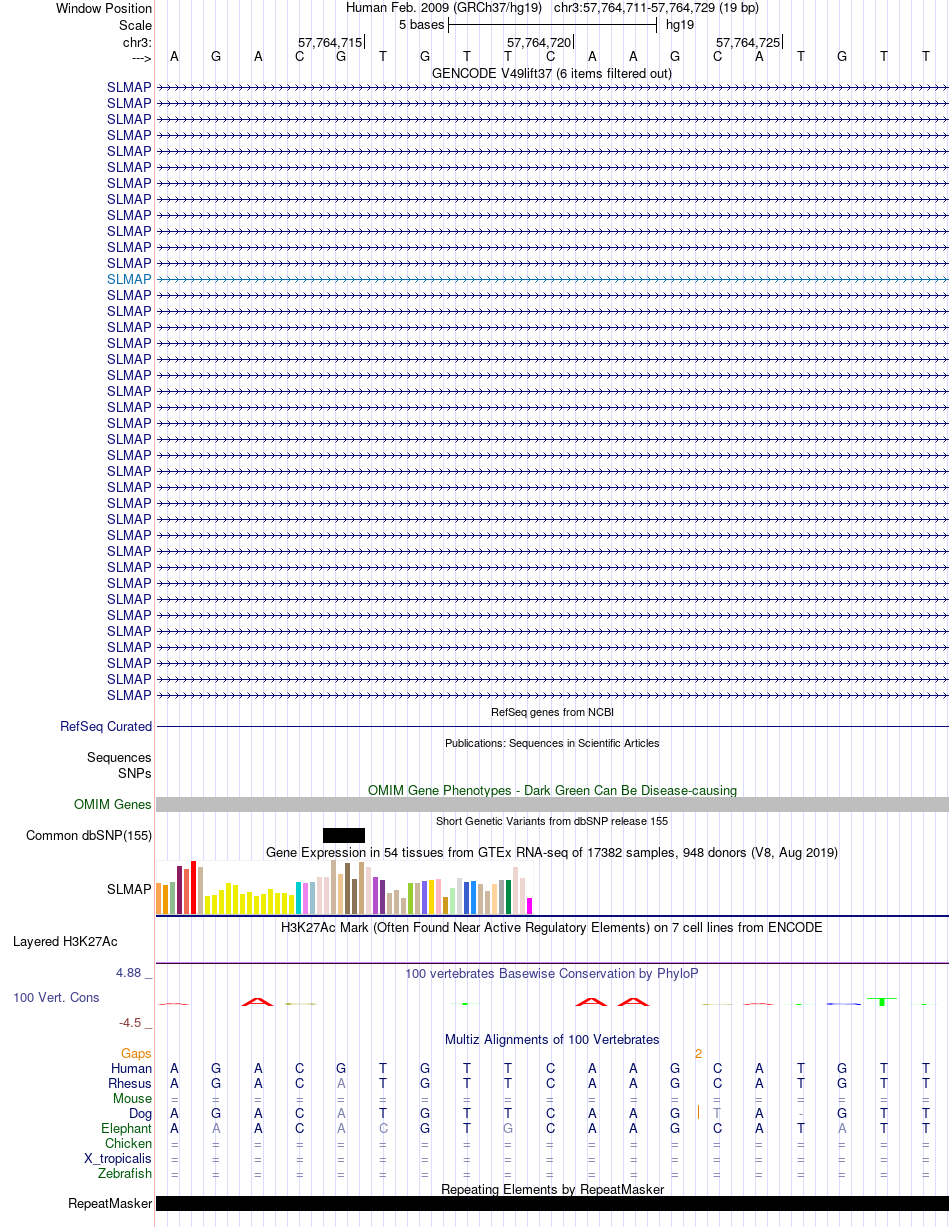
Task: Select the black dbSNP variant block
Action: (344, 835)
